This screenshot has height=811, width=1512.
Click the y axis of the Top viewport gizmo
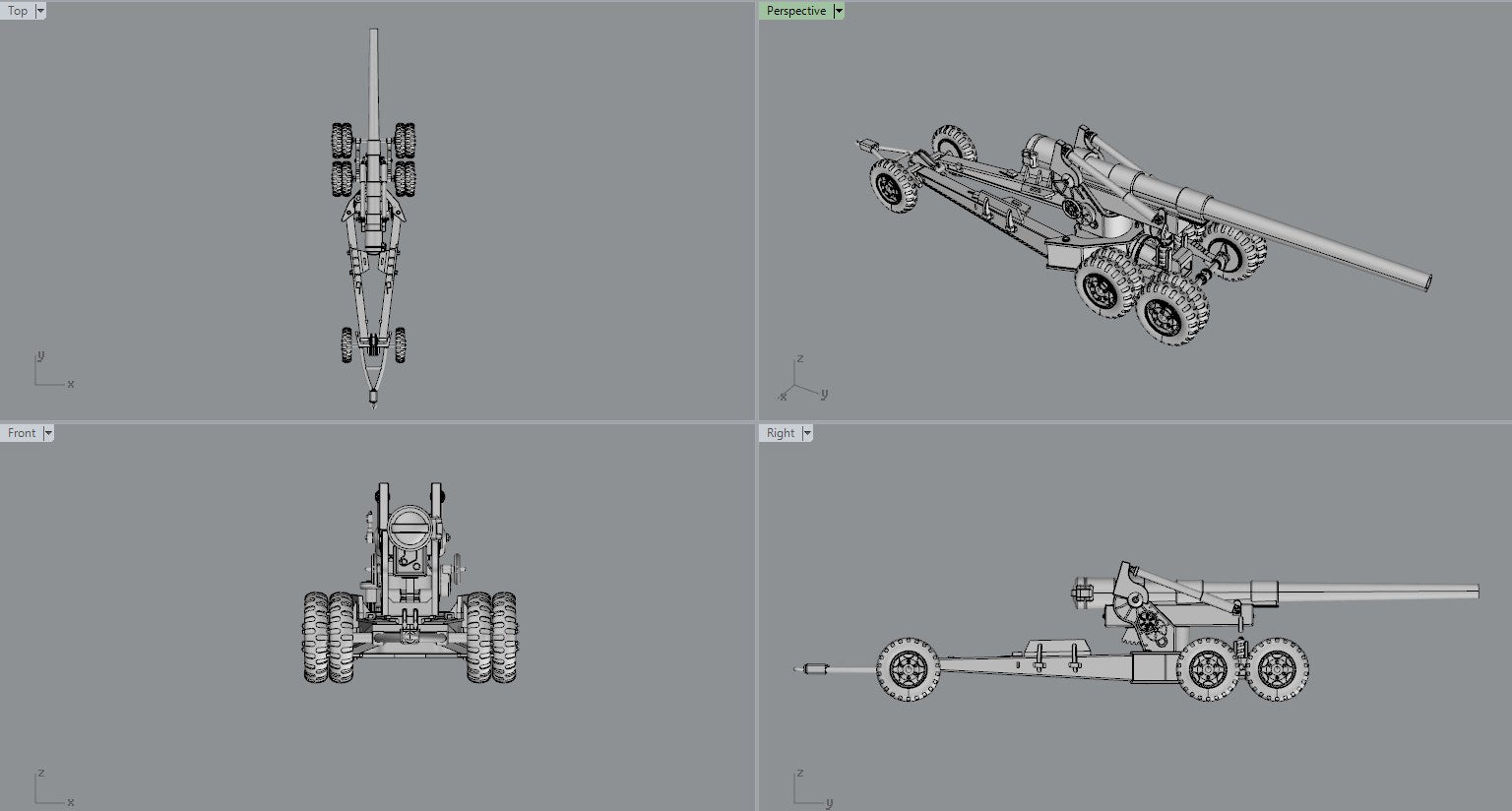coord(39,356)
